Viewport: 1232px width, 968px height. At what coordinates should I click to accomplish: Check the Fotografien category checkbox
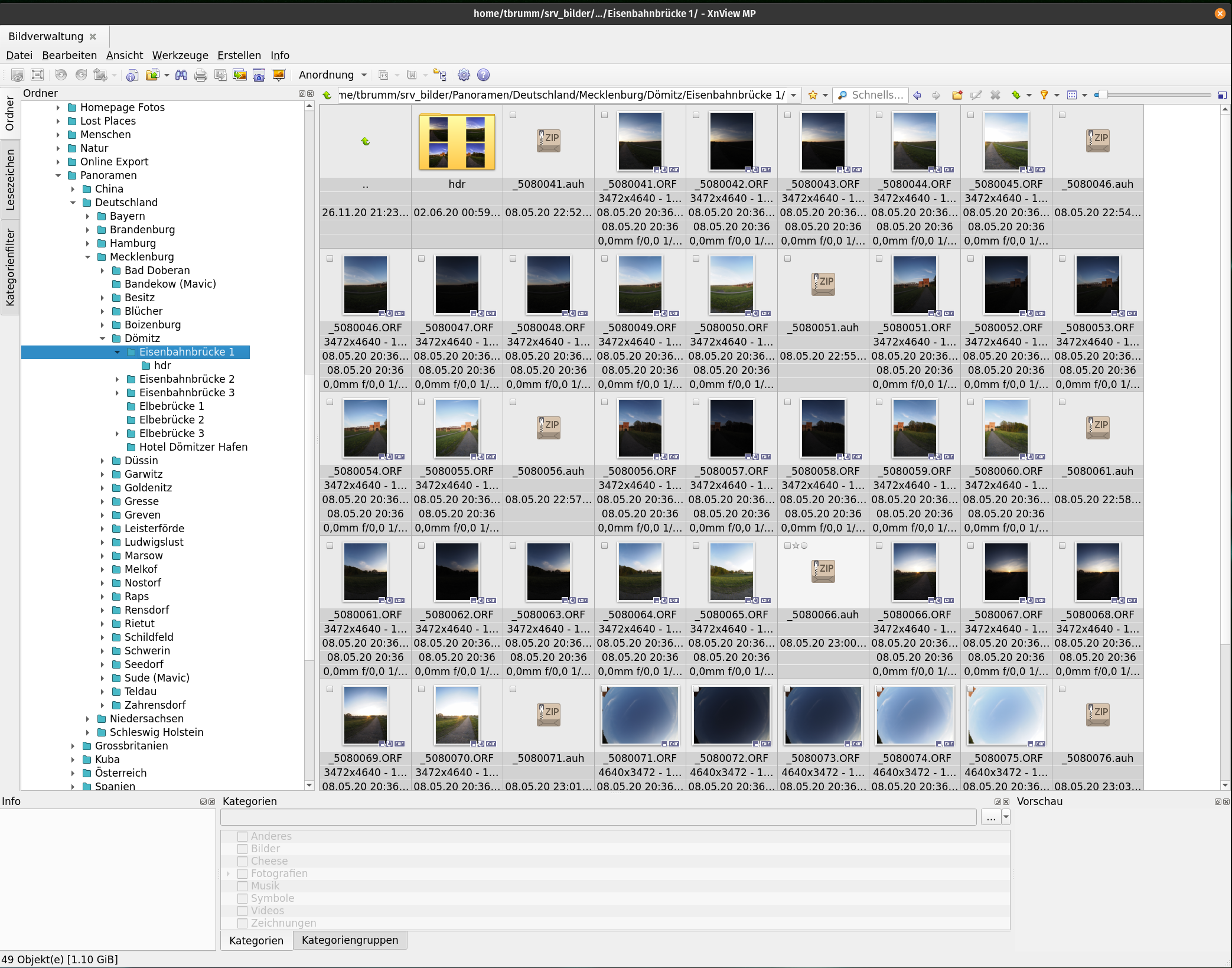point(242,874)
